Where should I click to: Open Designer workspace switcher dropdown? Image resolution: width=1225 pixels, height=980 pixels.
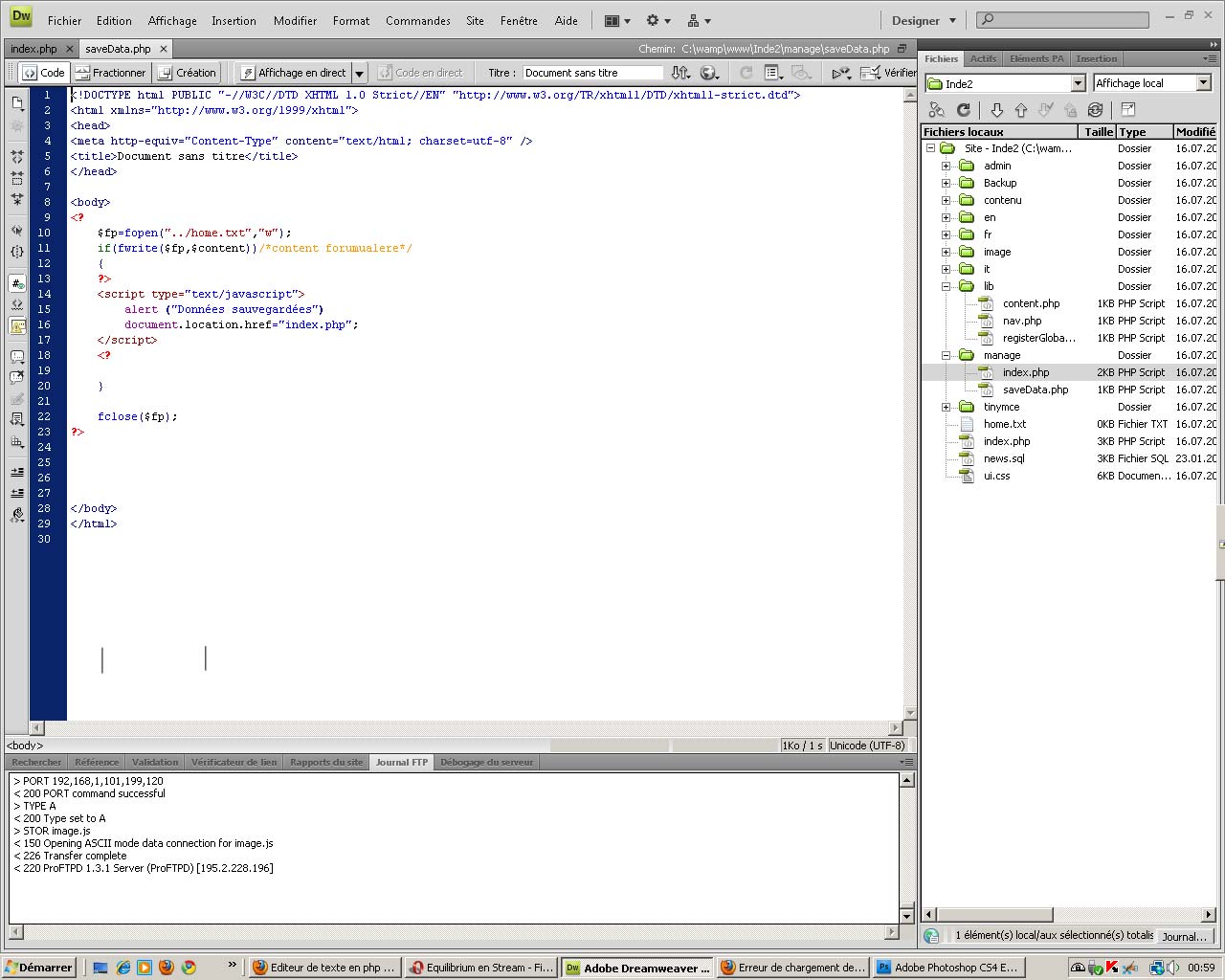pyautogui.click(x=924, y=20)
